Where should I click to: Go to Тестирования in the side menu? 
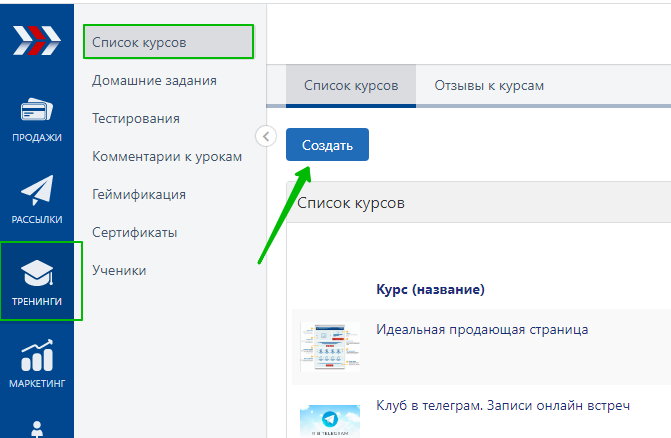(x=136, y=118)
